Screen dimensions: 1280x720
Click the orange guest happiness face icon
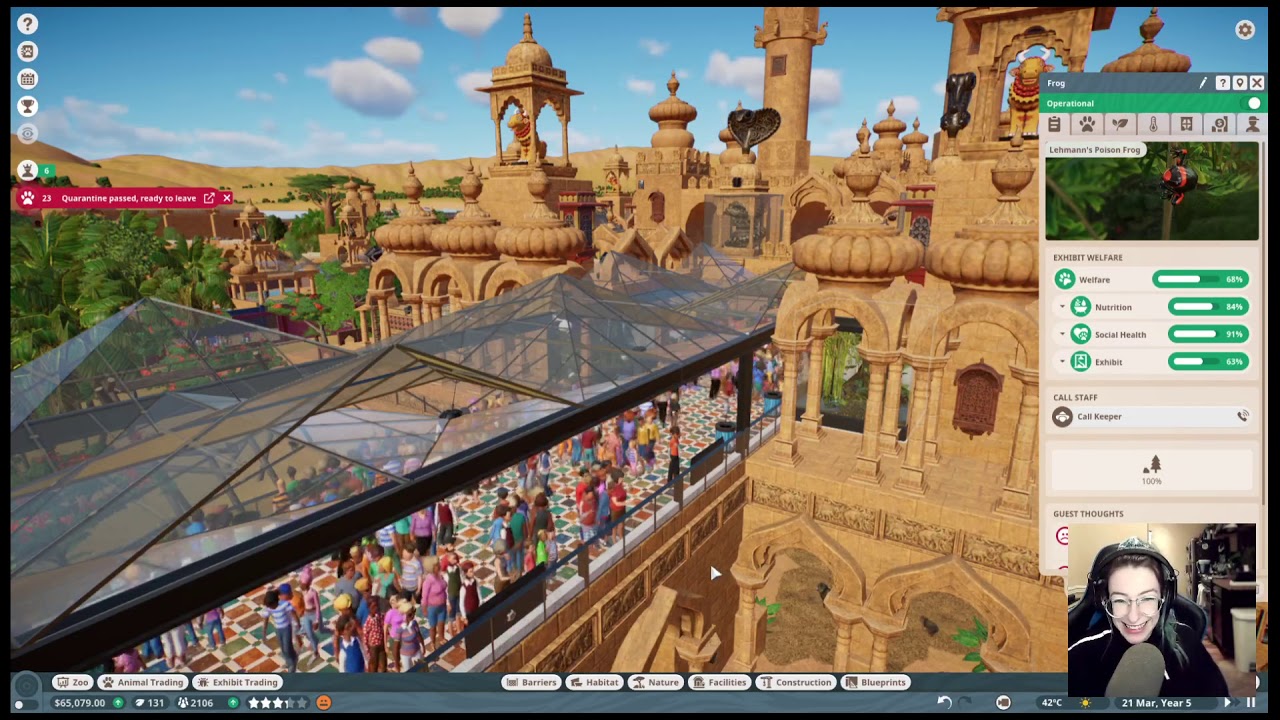click(323, 703)
